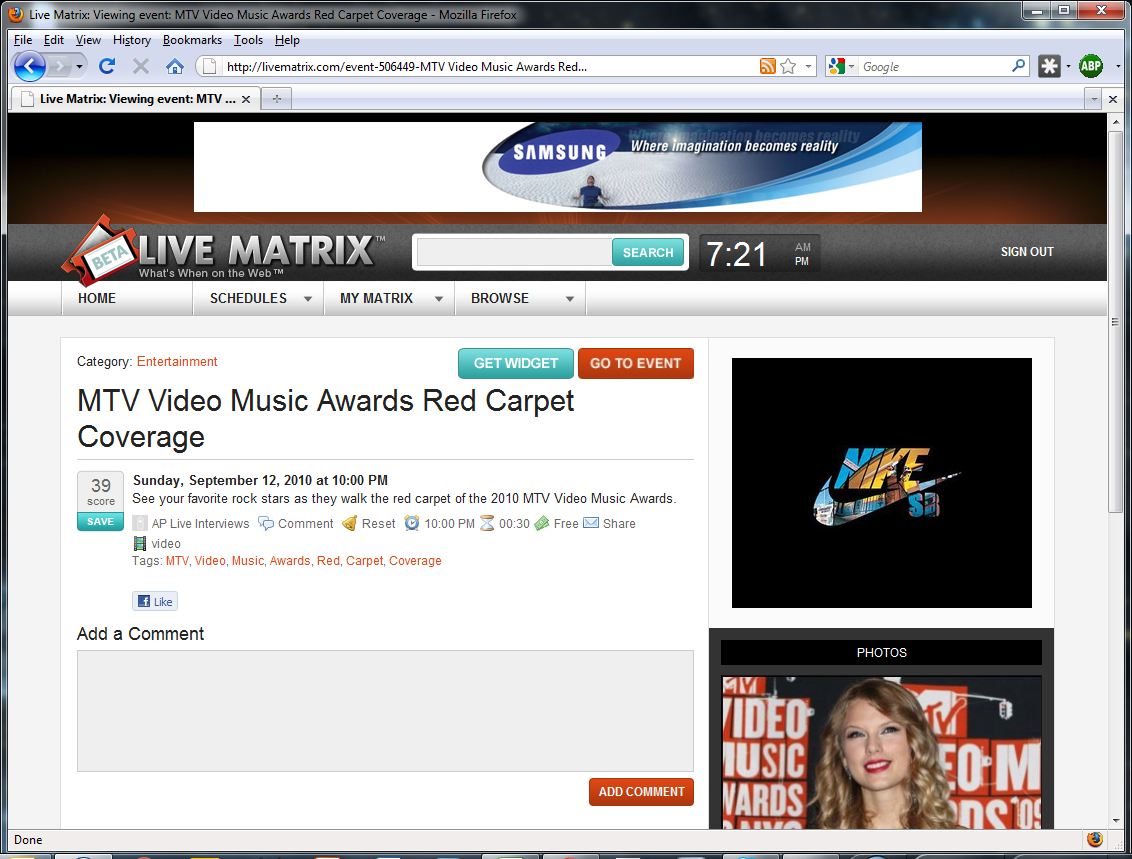Open the address bar URL dropdown arrow

[809, 66]
